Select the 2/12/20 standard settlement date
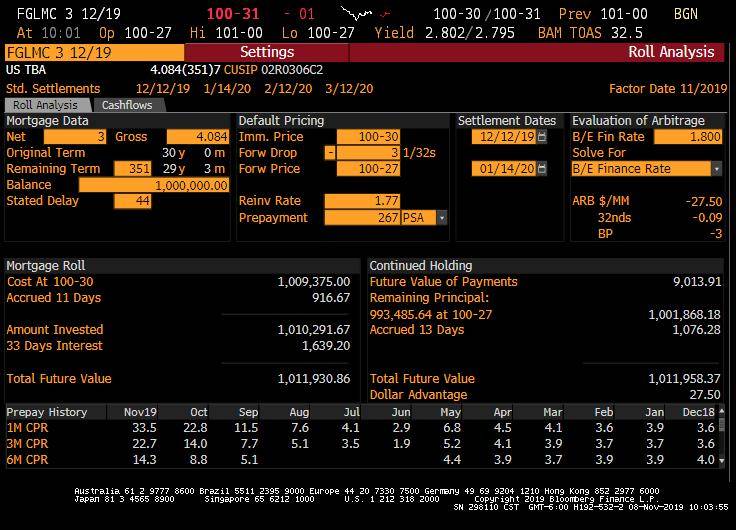The image size is (736, 530). tap(288, 89)
